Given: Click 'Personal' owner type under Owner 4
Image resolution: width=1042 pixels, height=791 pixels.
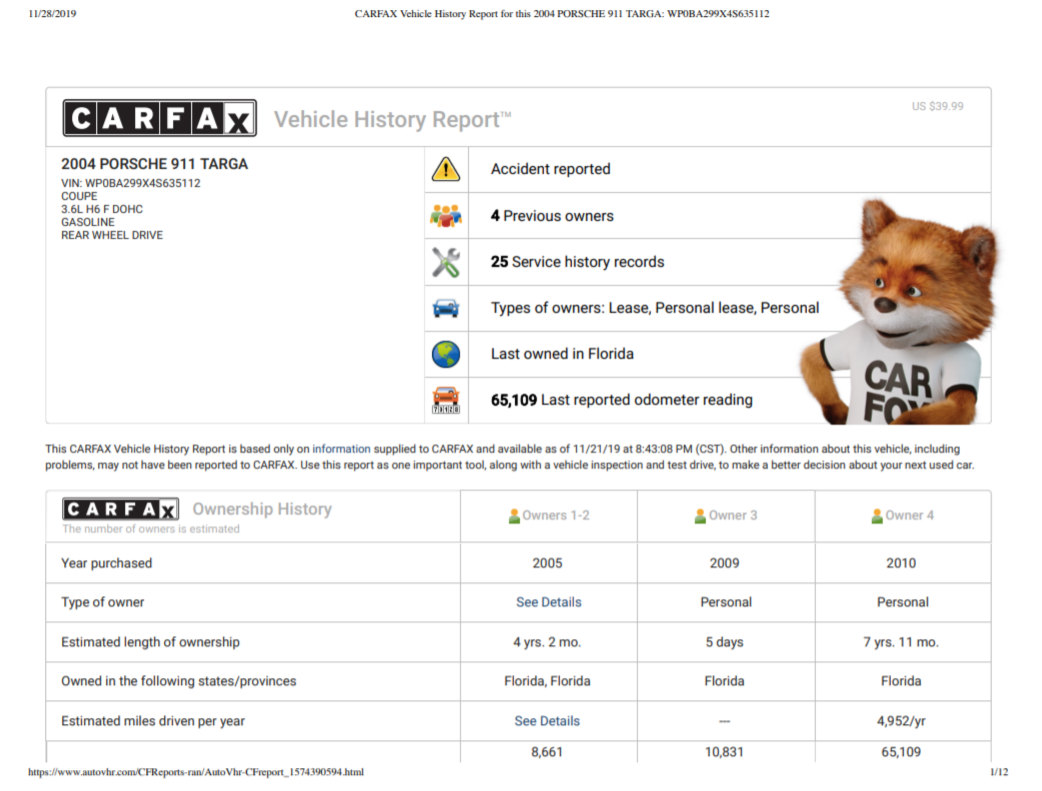Looking at the screenshot, I should point(903,602).
